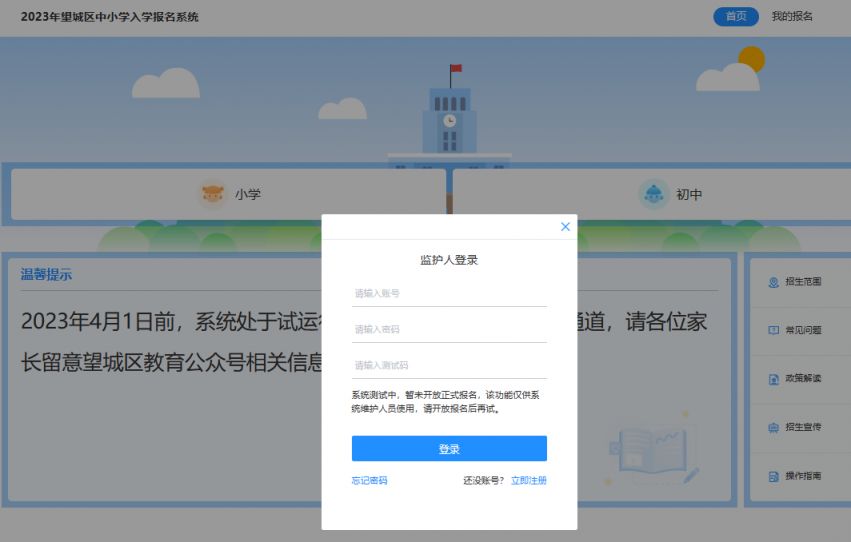Viewport: 851px width, 542px height.
Task: Click the 初中 student mascot icon
Action: (653, 194)
